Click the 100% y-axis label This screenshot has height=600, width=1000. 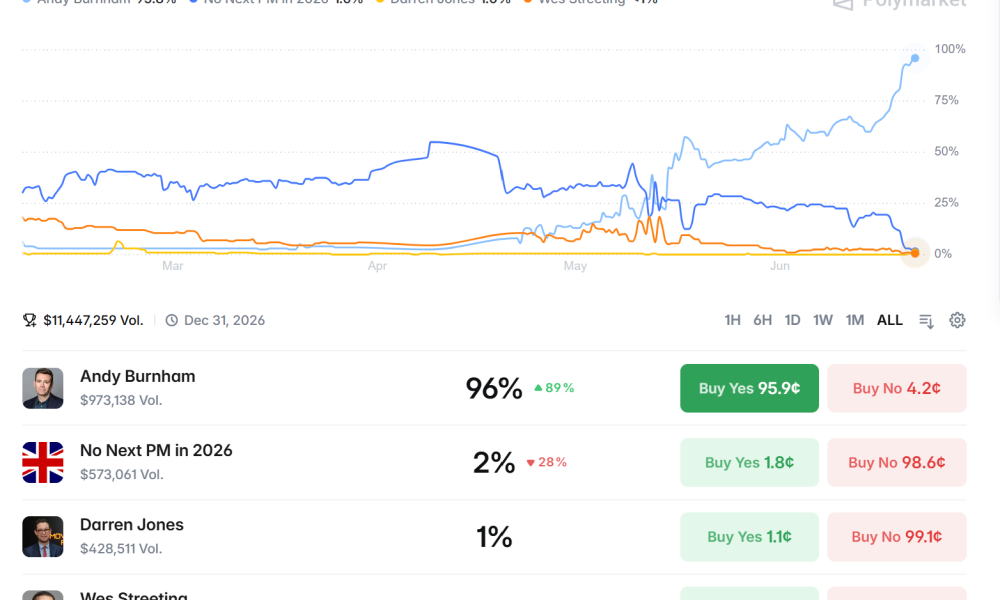pos(950,49)
